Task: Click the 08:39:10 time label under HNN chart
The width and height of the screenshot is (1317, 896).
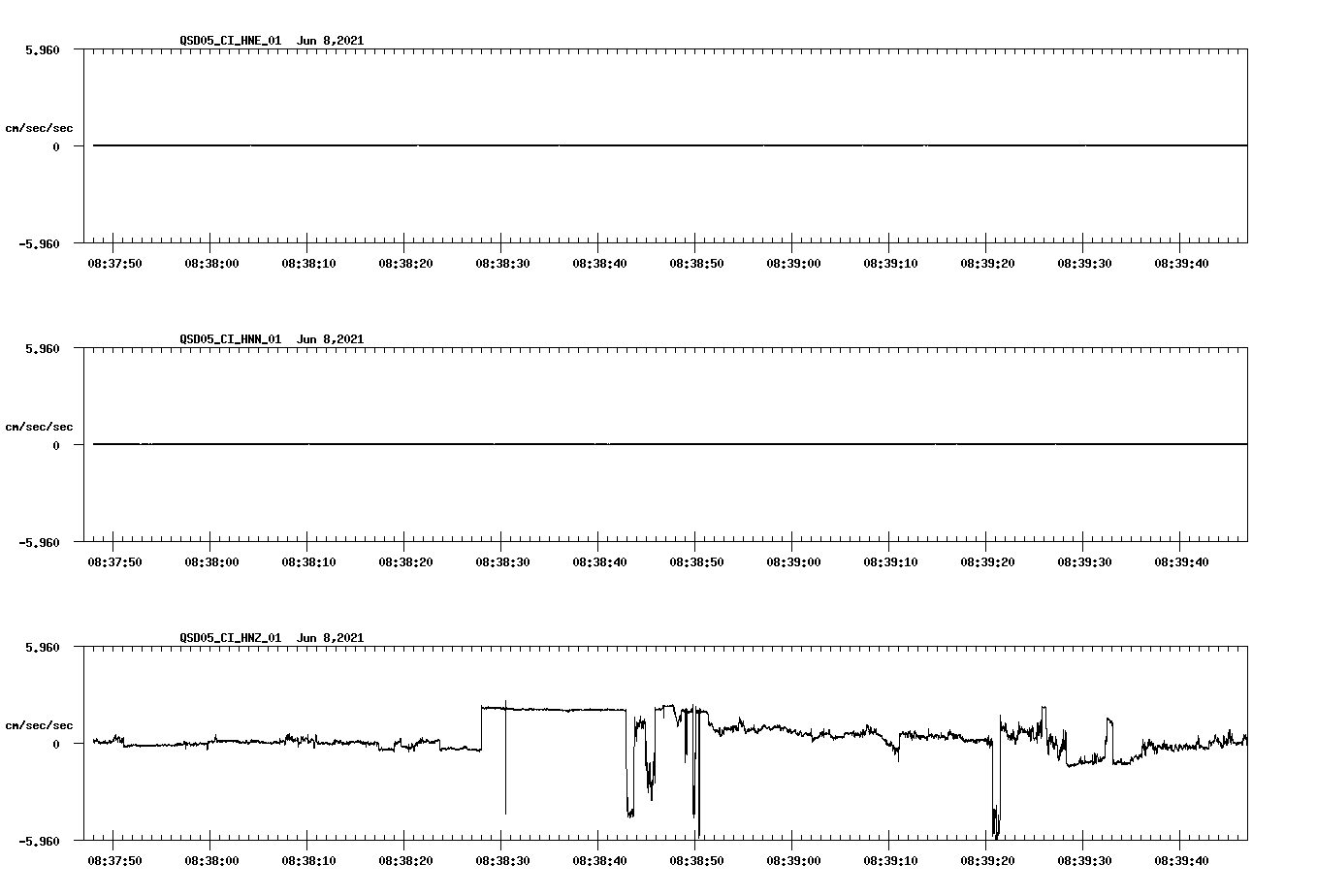Action: point(890,562)
